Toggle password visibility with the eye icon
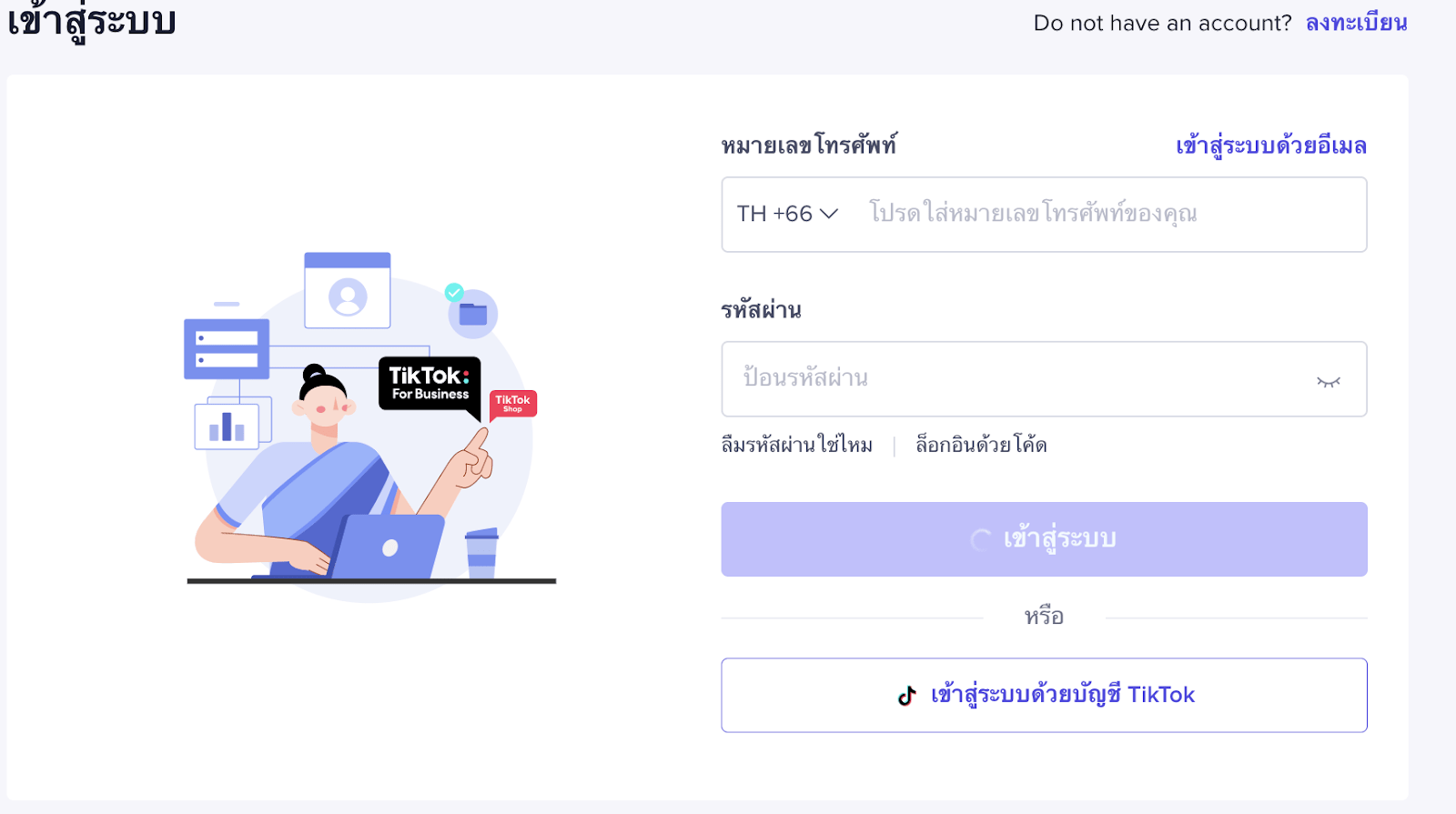 [x=1329, y=381]
